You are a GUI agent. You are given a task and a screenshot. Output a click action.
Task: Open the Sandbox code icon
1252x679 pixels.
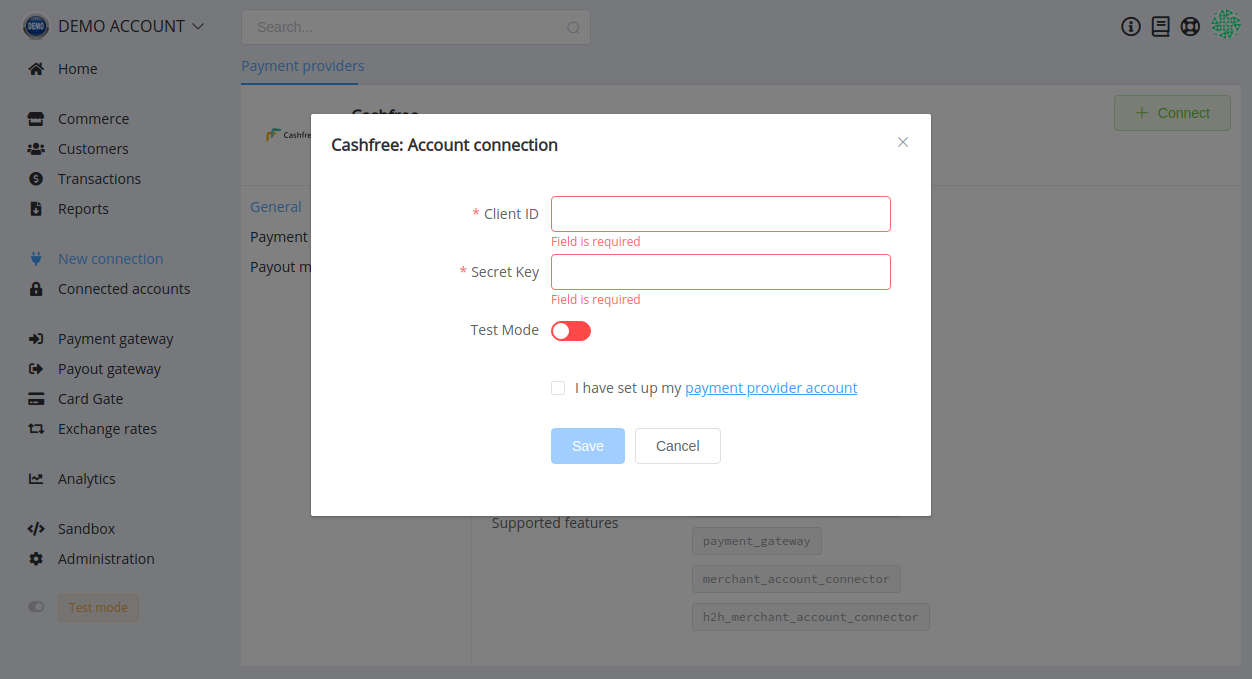36,529
